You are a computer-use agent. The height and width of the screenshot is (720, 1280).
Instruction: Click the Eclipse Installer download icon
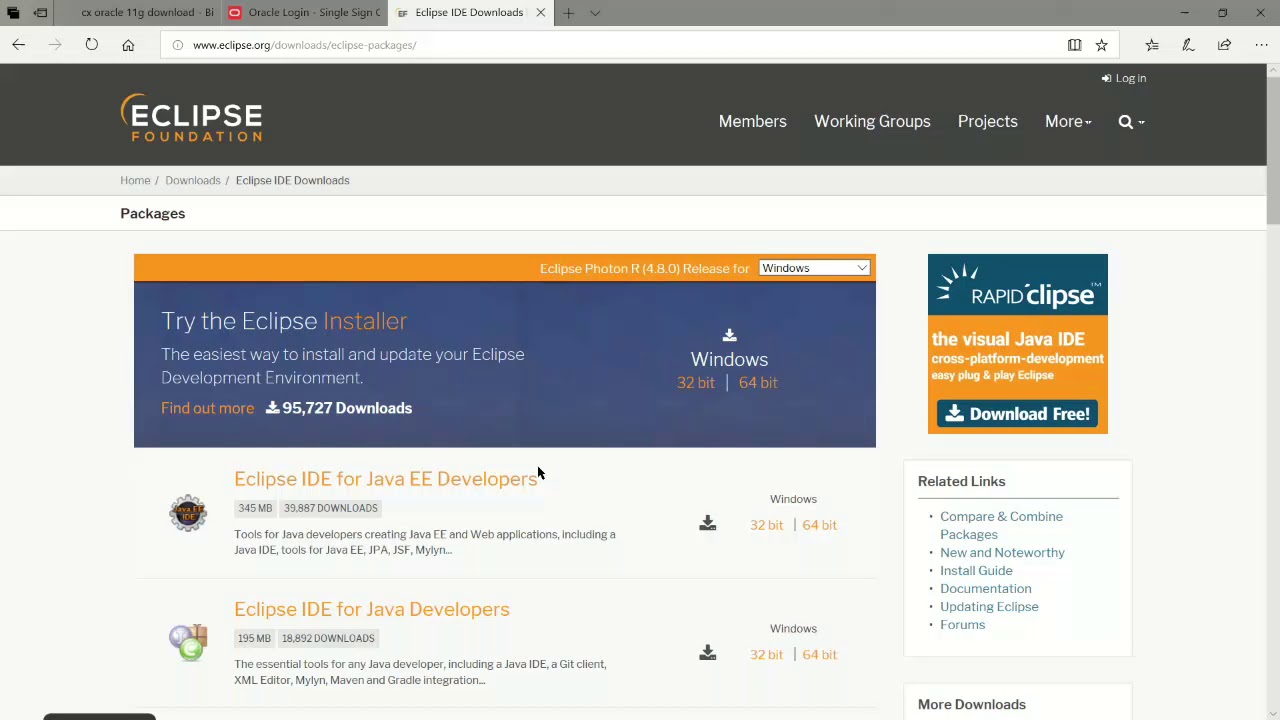click(x=729, y=335)
